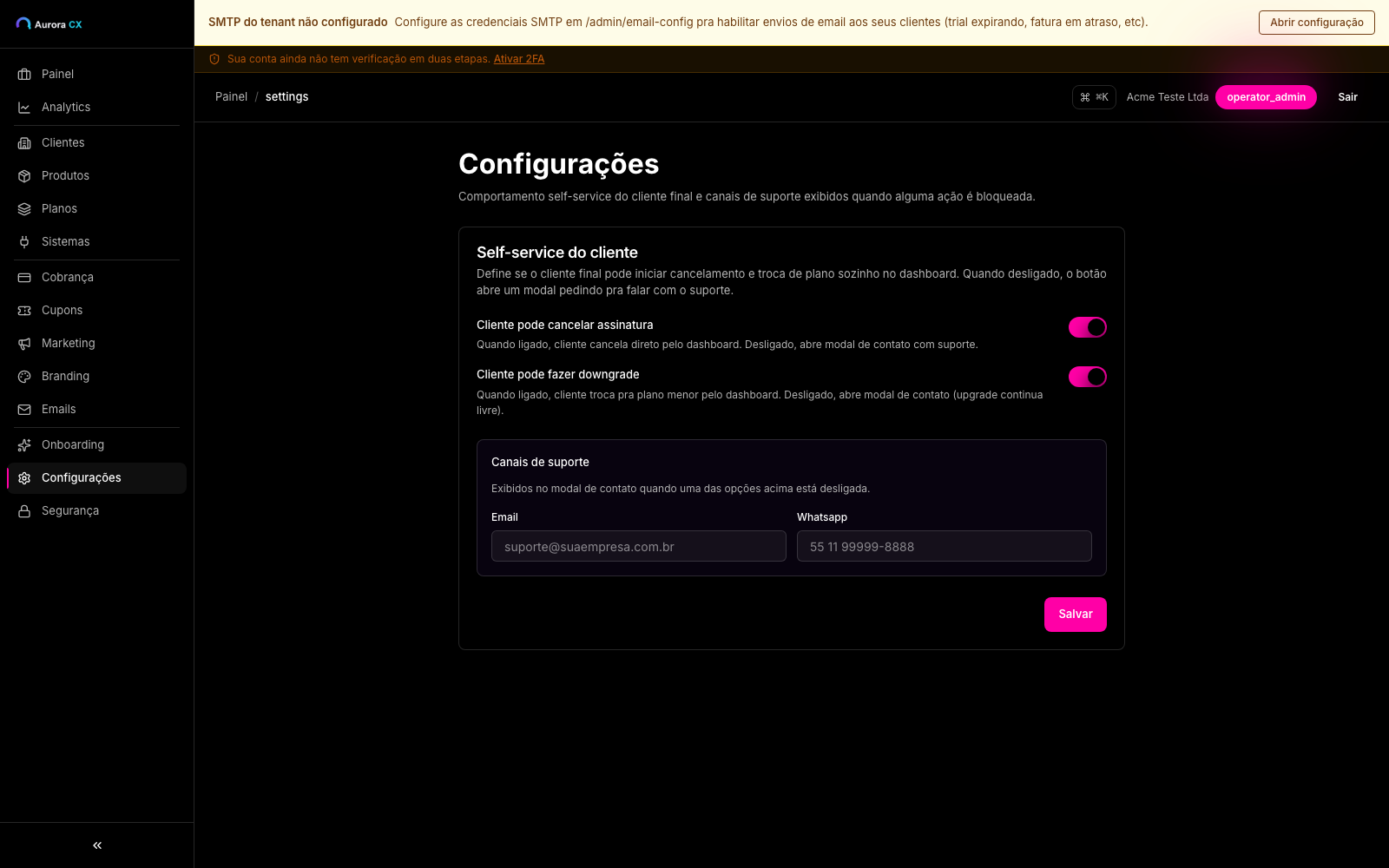Click the Onboarding sparkles icon

point(24,445)
